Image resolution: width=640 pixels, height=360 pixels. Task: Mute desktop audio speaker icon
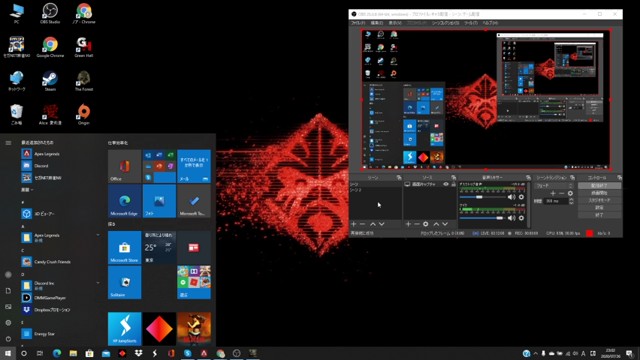point(511,197)
